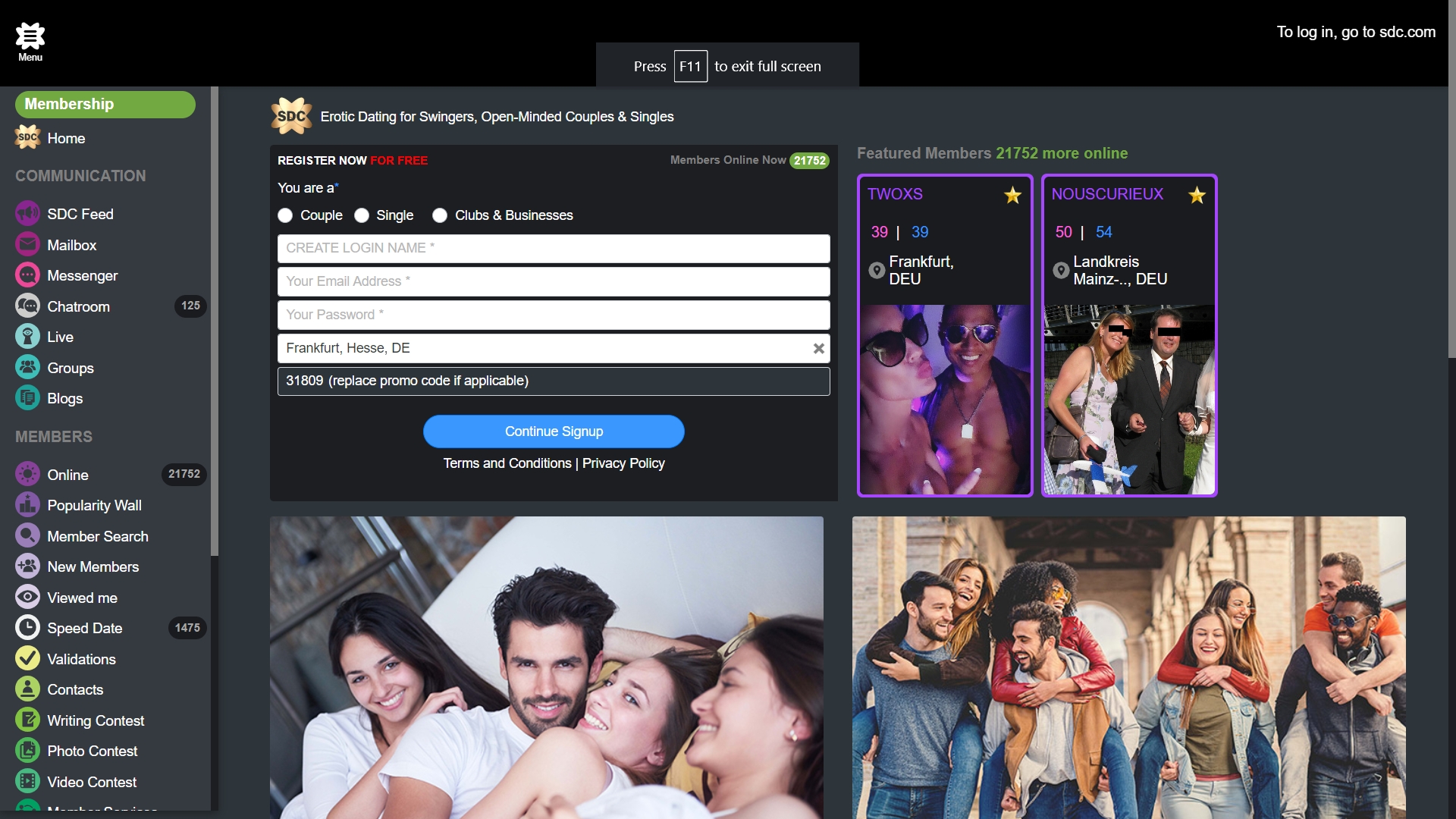Click the sidebar menu scrollbar
1456x819 pixels.
215,322
